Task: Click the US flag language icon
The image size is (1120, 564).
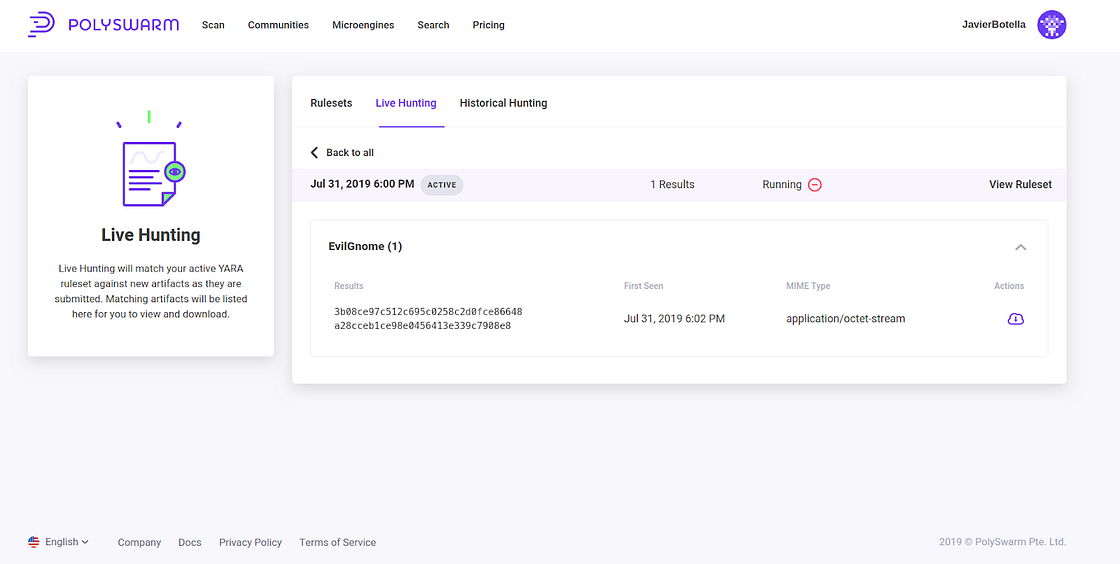Action: 34,542
